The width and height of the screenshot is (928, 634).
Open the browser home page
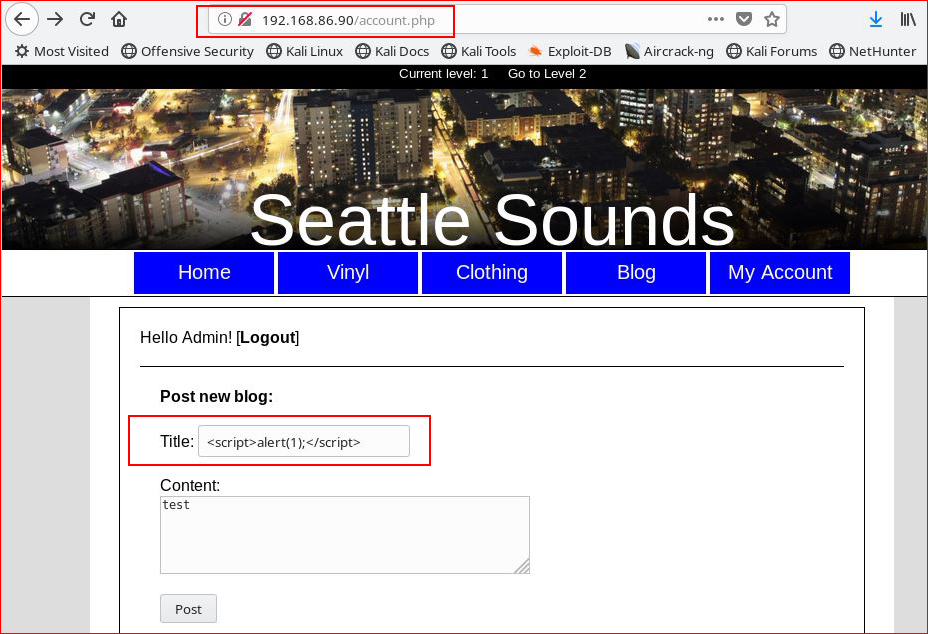(119, 20)
